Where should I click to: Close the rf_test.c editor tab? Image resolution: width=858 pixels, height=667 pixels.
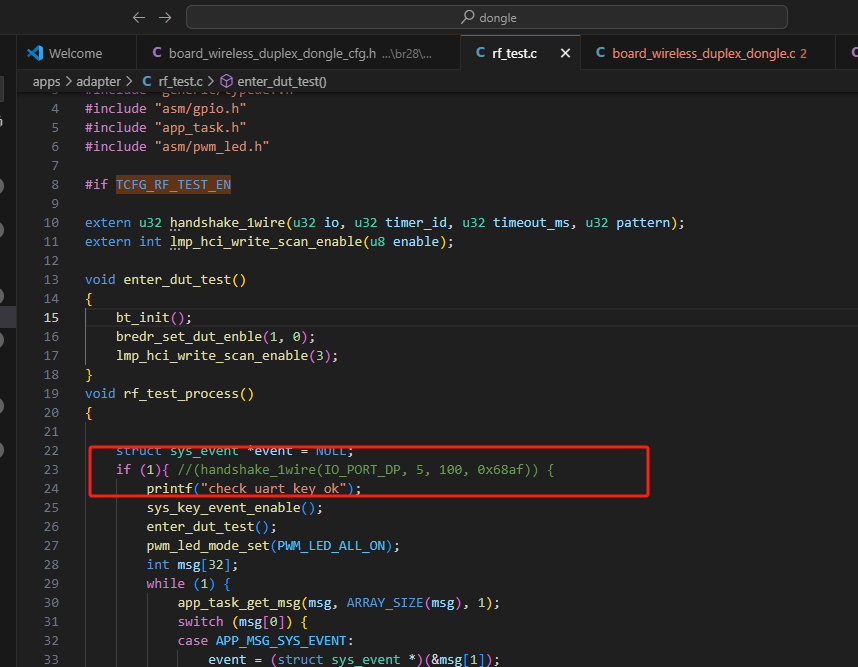[x=565, y=53]
